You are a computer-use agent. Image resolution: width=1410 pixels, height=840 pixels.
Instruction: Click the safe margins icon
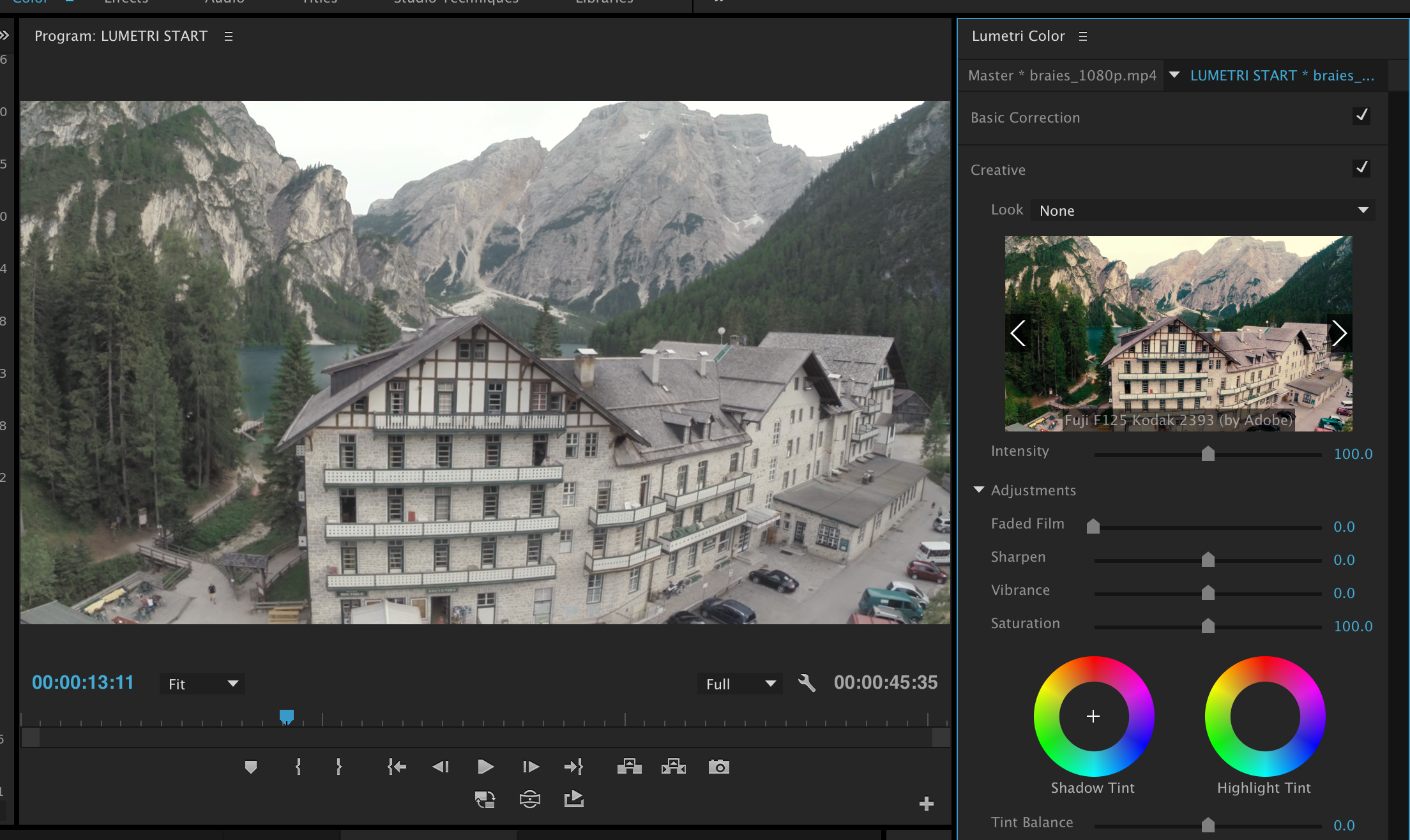tap(530, 799)
